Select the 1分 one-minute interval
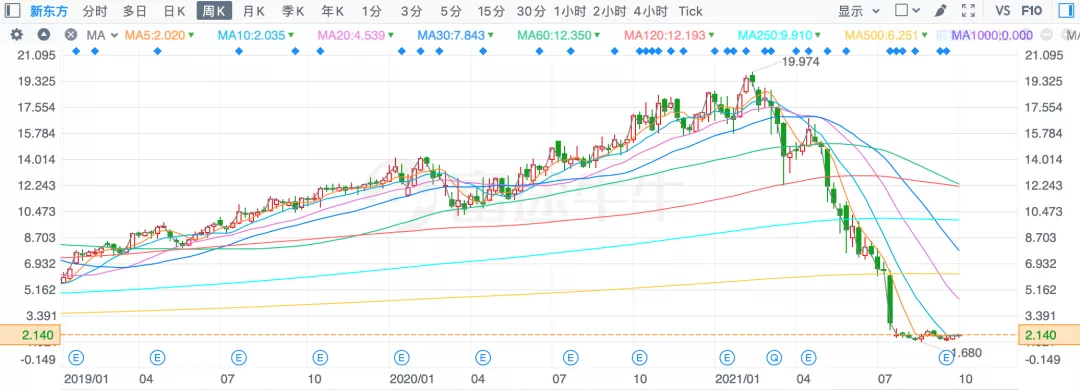1080x390 pixels. point(372,11)
